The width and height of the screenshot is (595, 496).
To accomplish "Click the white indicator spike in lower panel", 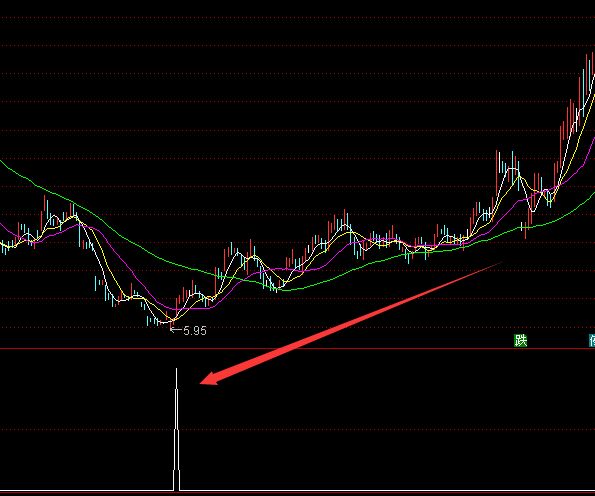I will click(176, 430).
